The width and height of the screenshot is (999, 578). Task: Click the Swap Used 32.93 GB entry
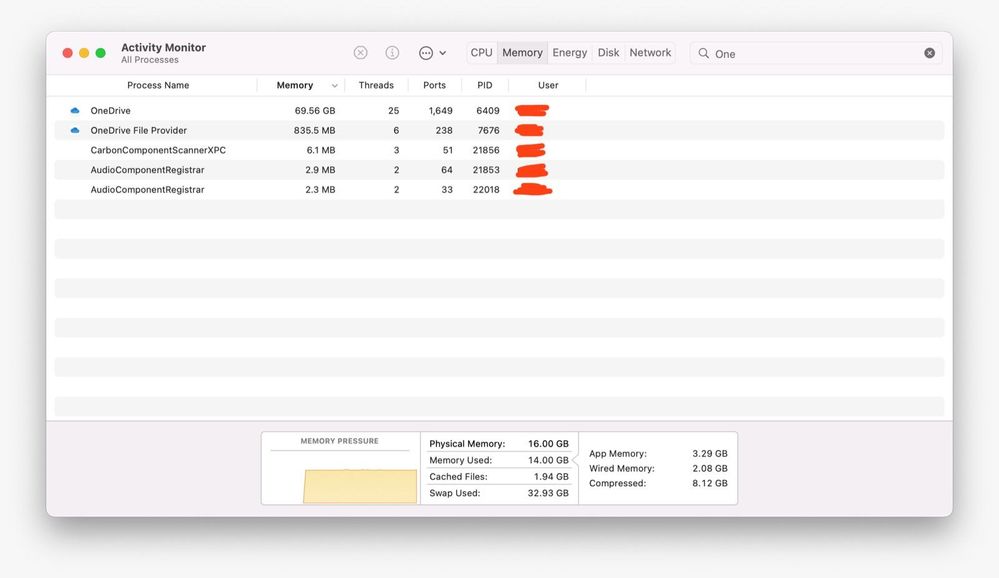[499, 493]
